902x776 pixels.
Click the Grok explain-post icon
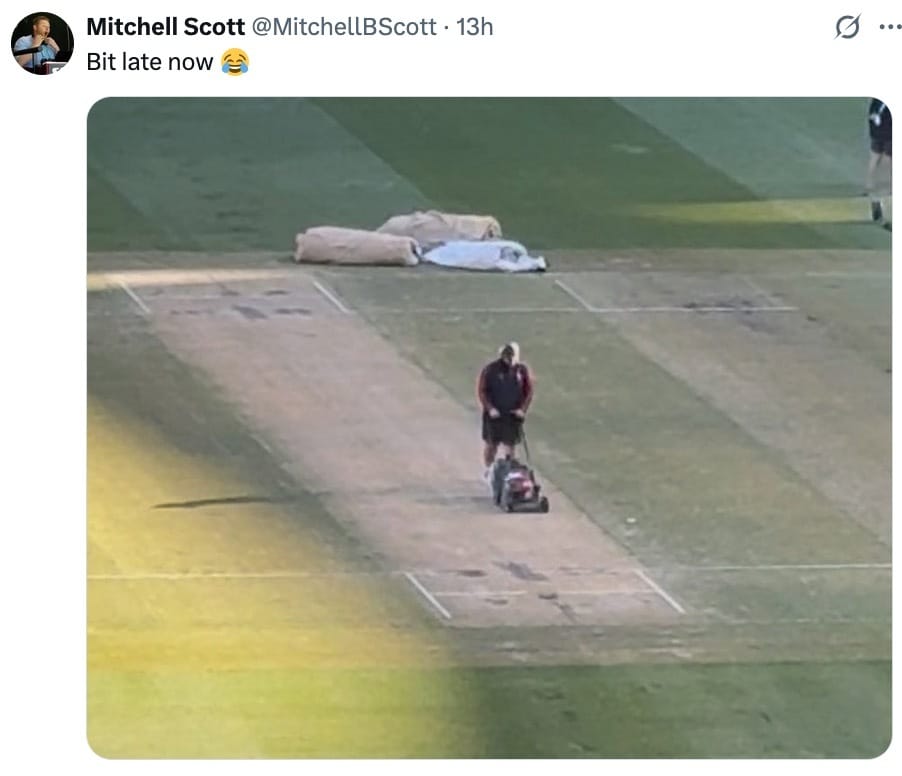(x=847, y=27)
